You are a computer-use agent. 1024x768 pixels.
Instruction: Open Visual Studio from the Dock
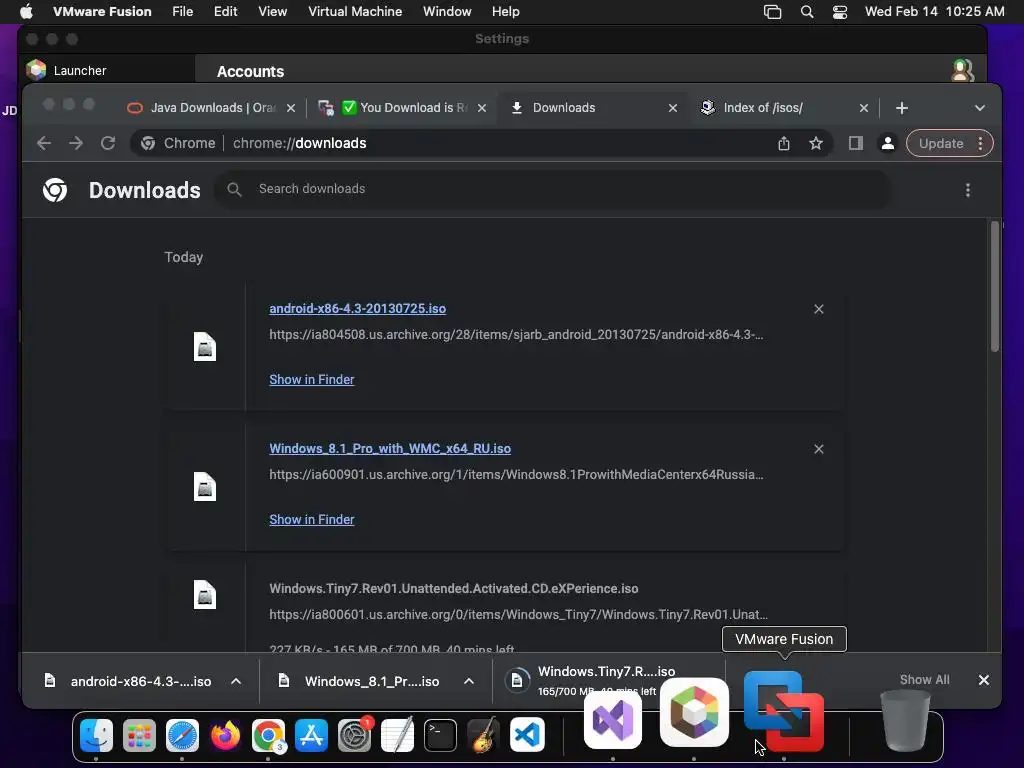tap(613, 719)
